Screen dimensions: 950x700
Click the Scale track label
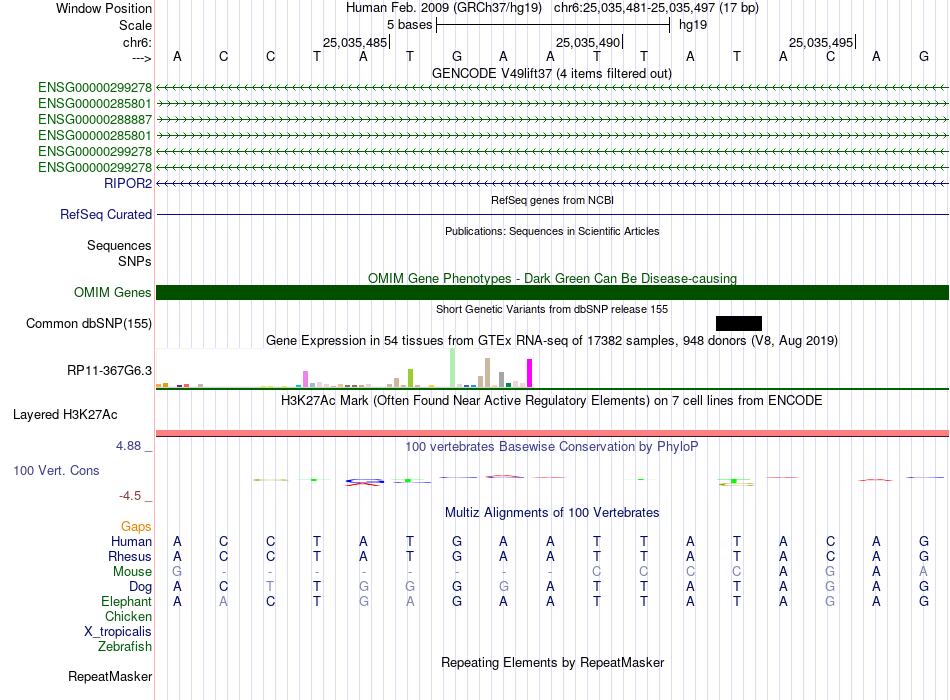click(135, 25)
